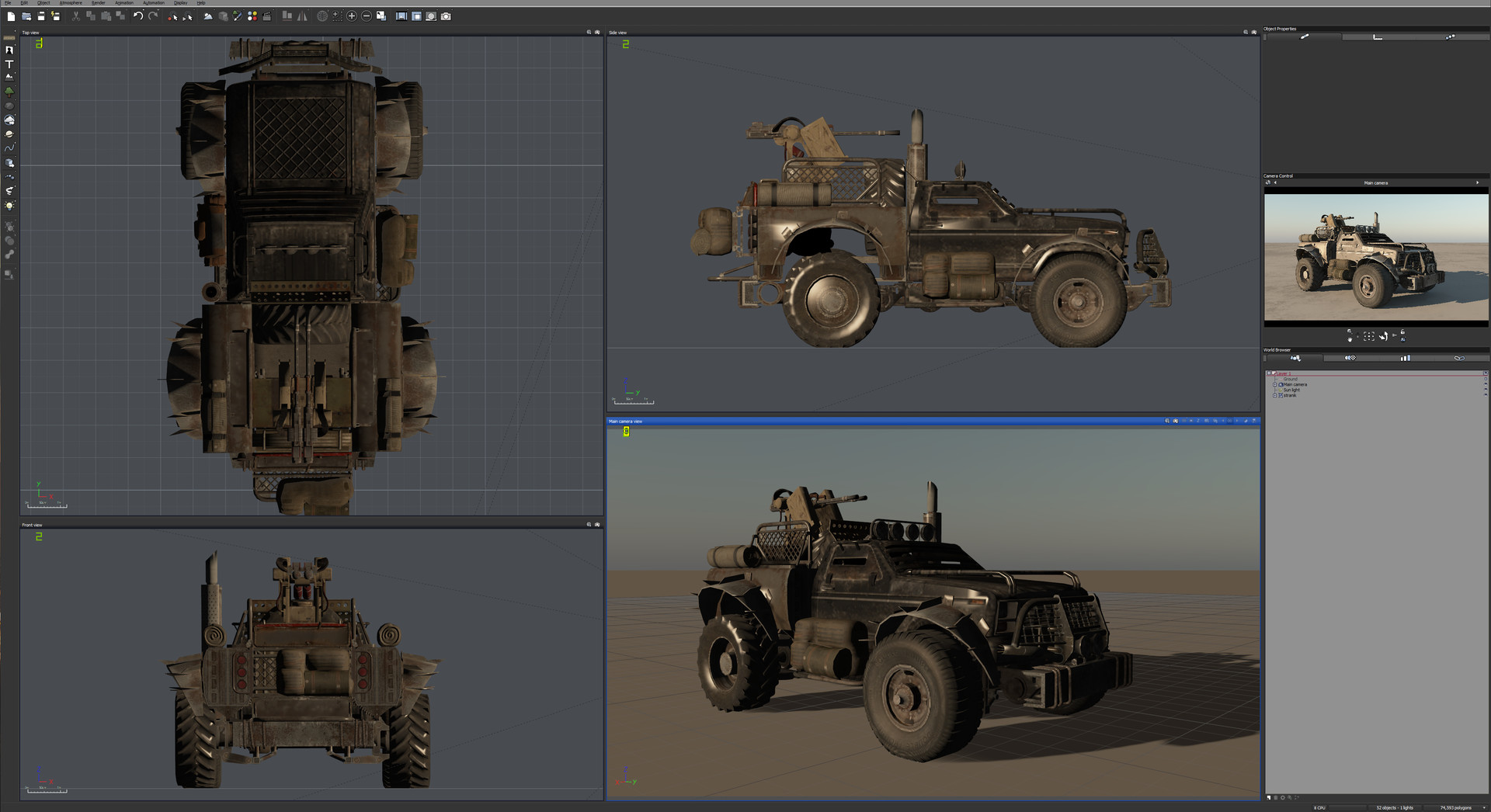Add a terrain with the mountain tool
This screenshot has width=1491, height=812.
[x=9, y=77]
